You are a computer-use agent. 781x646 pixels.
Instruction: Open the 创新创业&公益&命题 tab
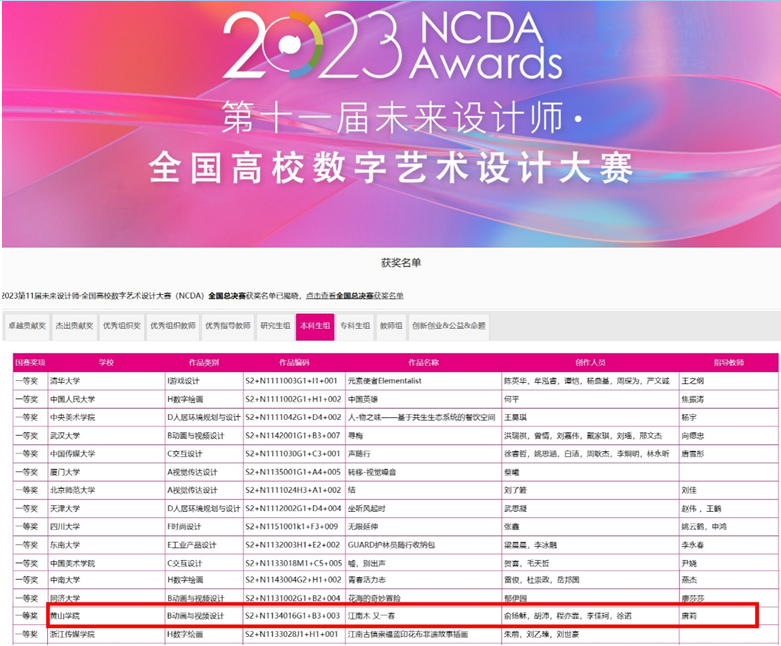(448, 326)
